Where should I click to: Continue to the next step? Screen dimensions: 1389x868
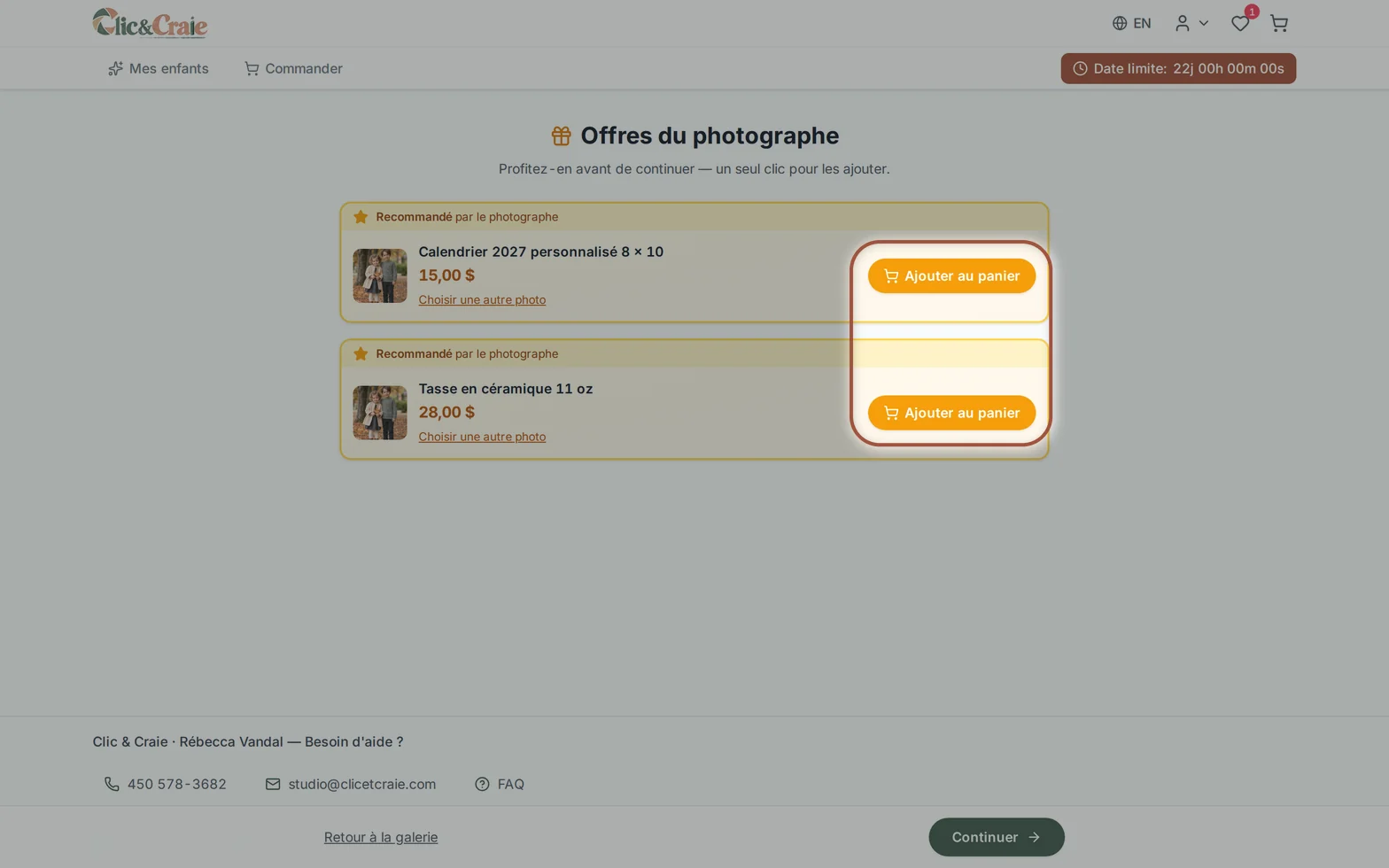(997, 837)
